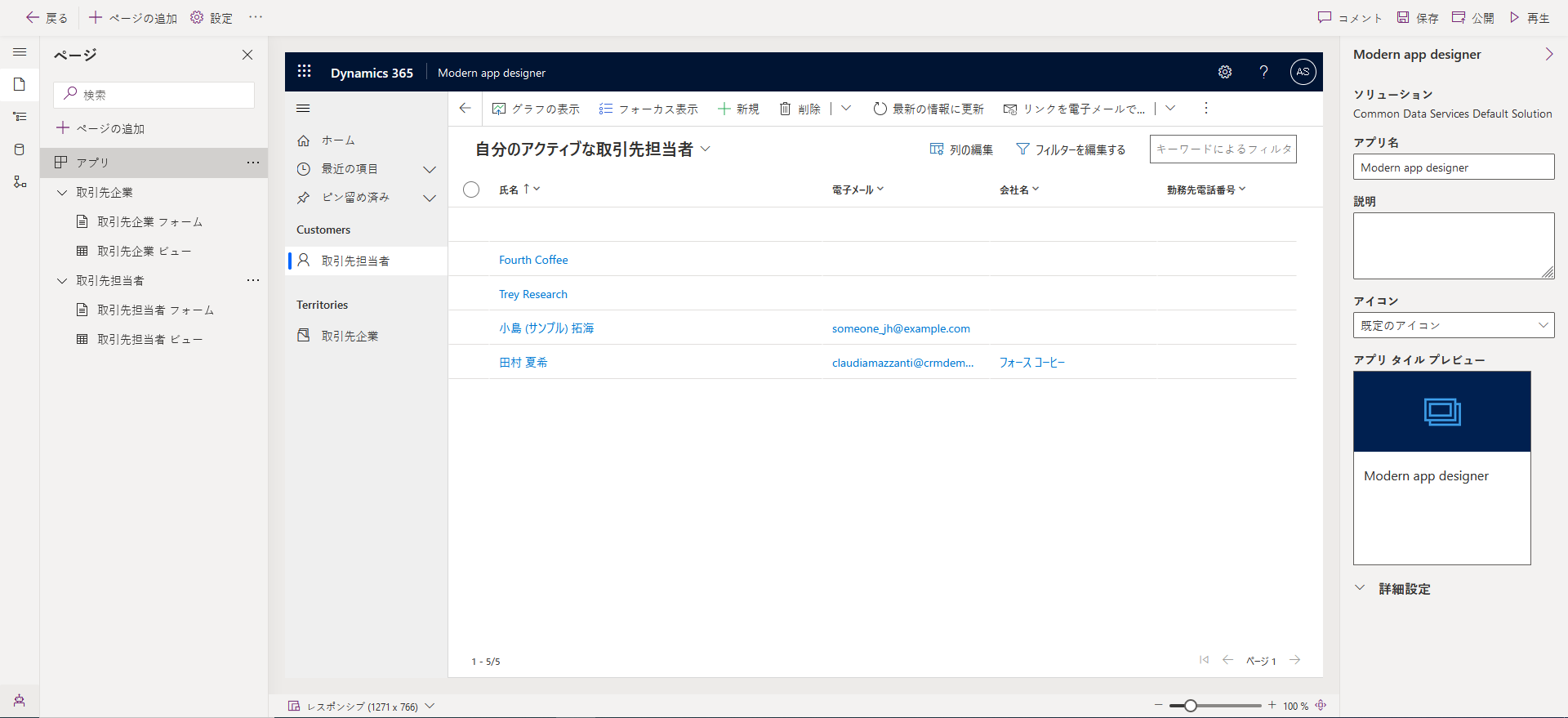Open the dropdown arrow next to 削除

pyautogui.click(x=846, y=109)
